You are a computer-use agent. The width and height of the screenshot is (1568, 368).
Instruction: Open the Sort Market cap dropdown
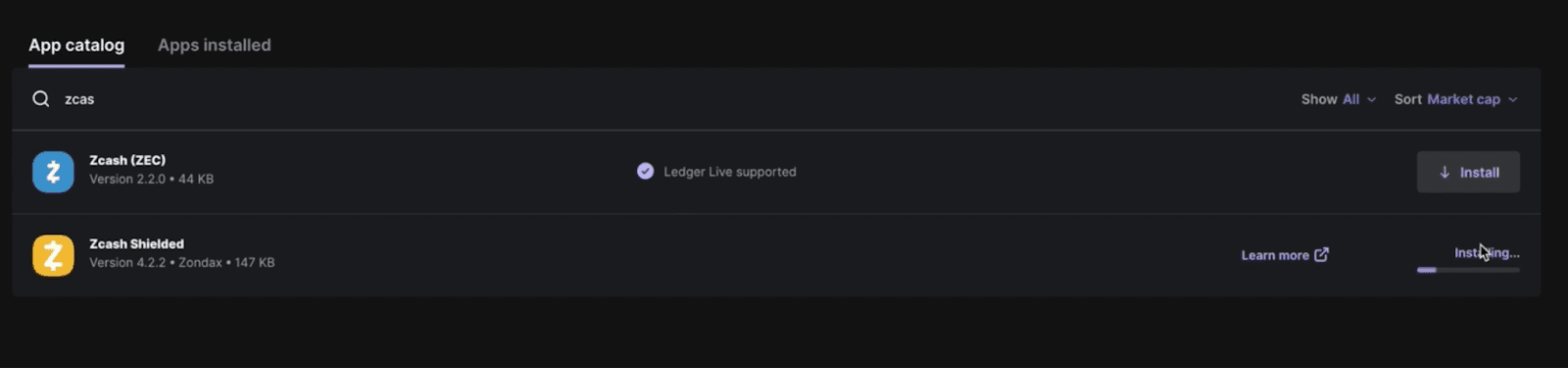[1456, 99]
